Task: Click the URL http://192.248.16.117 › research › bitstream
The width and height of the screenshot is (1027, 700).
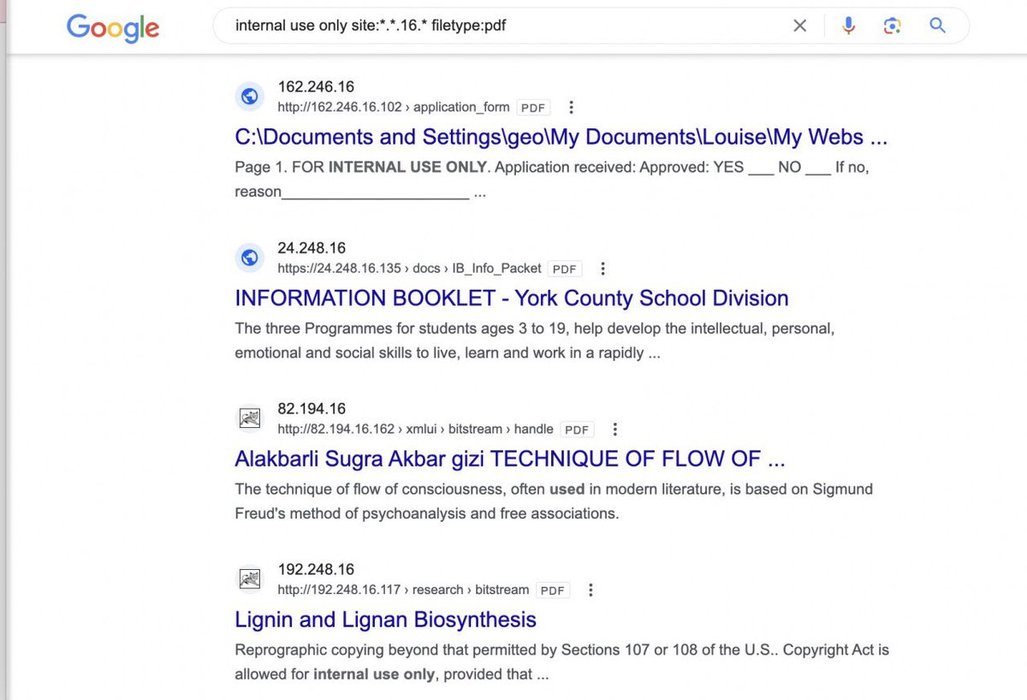Action: [403, 590]
